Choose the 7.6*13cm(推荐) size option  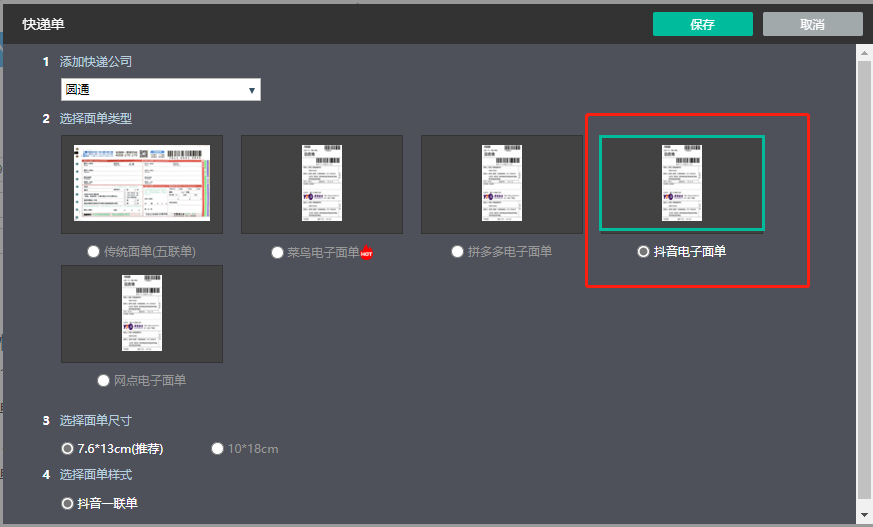67,449
